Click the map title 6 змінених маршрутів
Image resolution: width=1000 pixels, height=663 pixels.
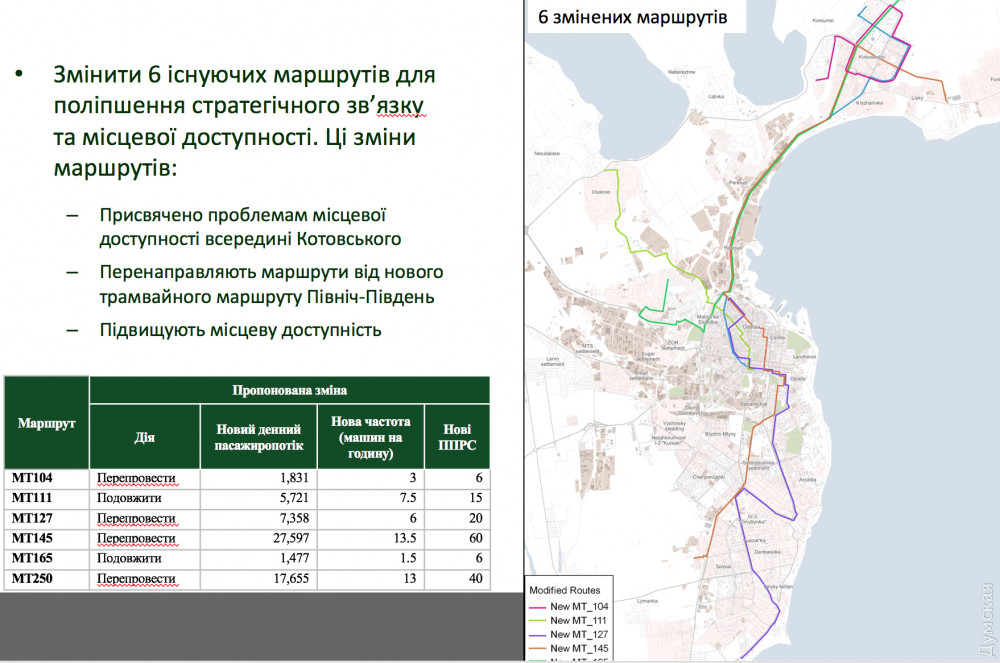tap(633, 18)
